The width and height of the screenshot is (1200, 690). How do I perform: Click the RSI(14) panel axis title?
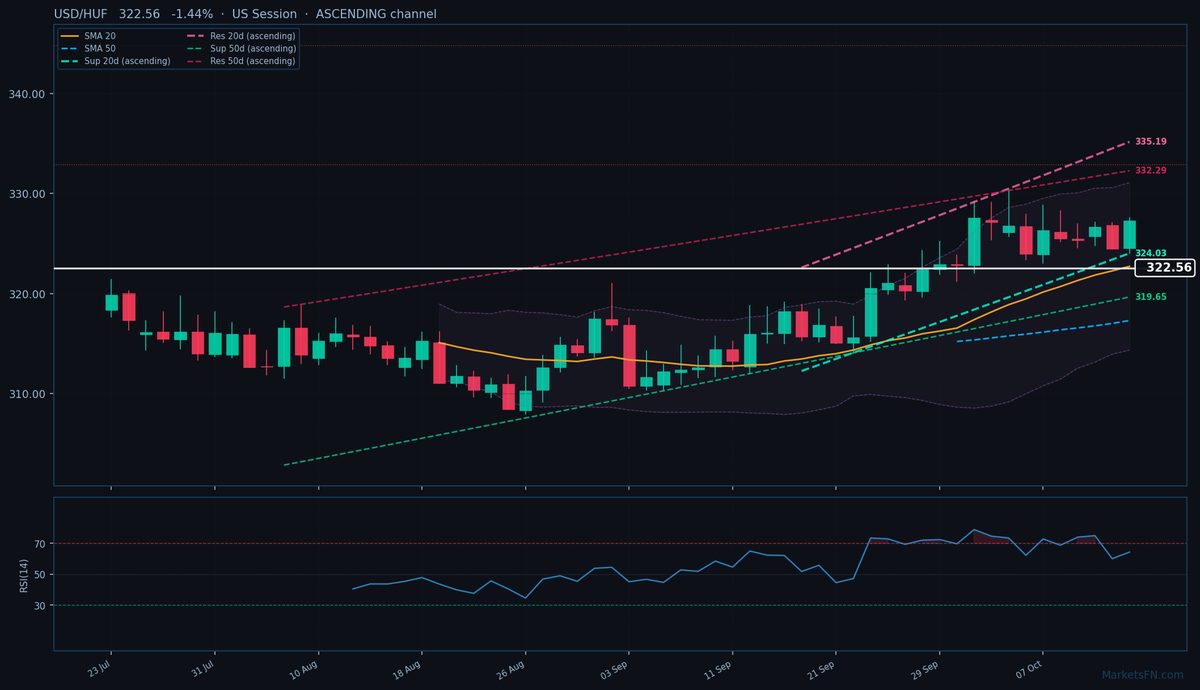24,574
